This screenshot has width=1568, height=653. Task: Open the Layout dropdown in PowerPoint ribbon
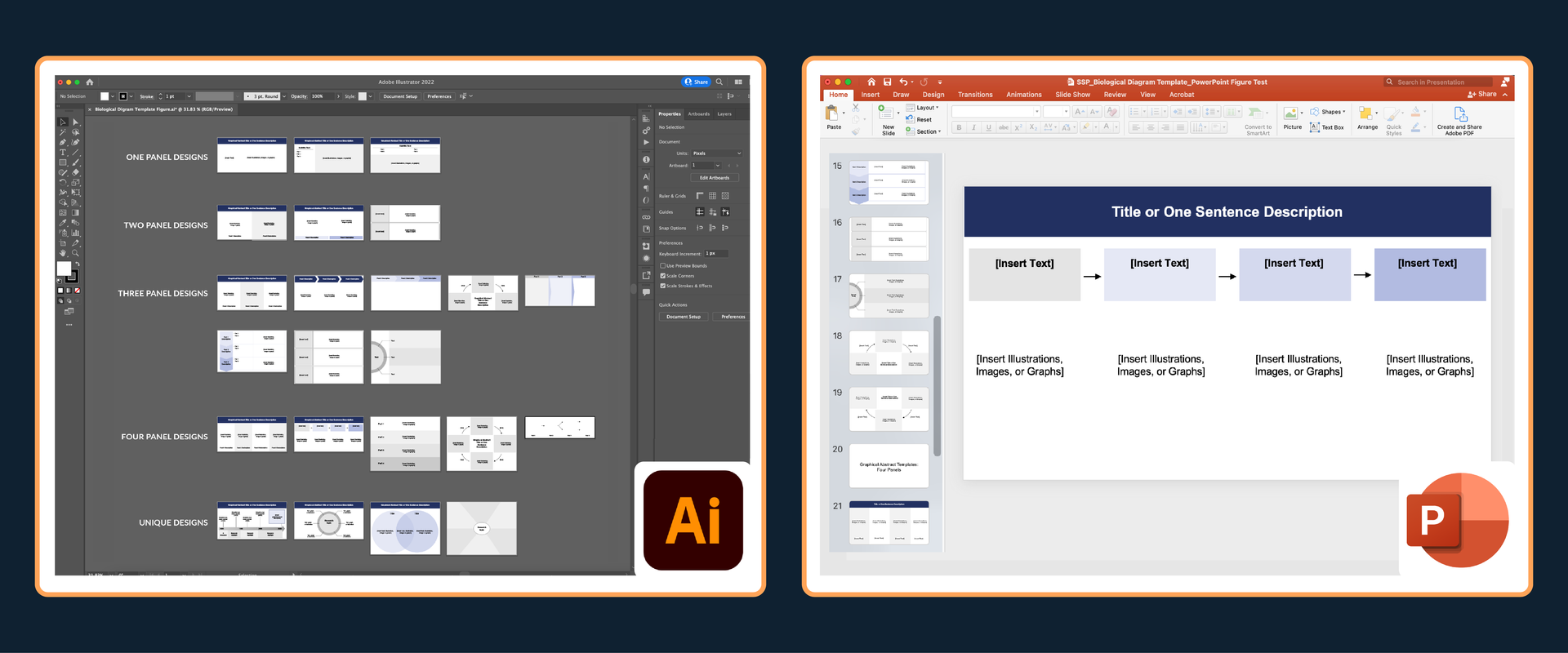[x=926, y=108]
